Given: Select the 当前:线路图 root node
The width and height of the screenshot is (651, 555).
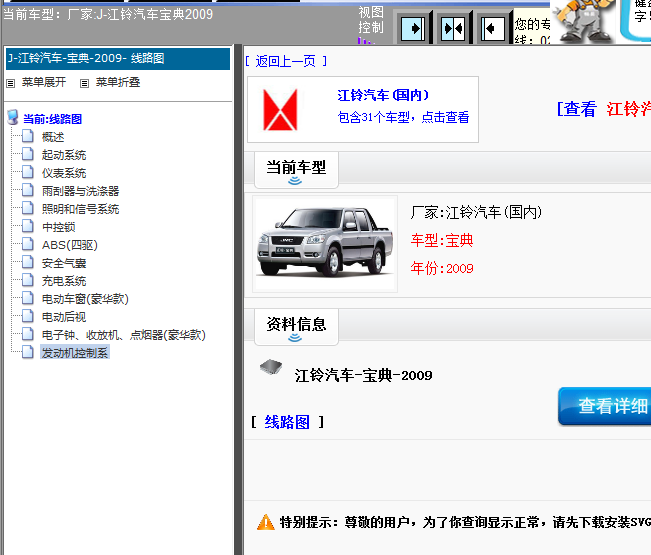Looking at the screenshot, I should tap(52, 119).
